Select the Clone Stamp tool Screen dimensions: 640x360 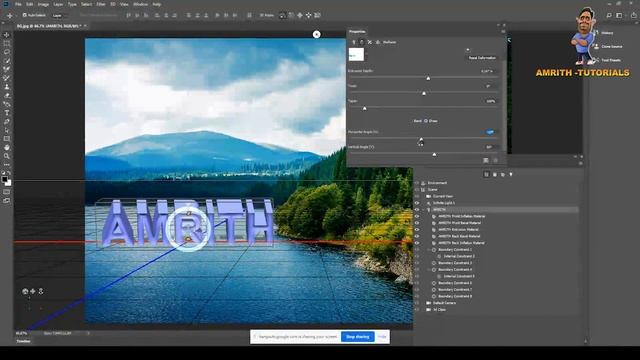tap(7, 87)
